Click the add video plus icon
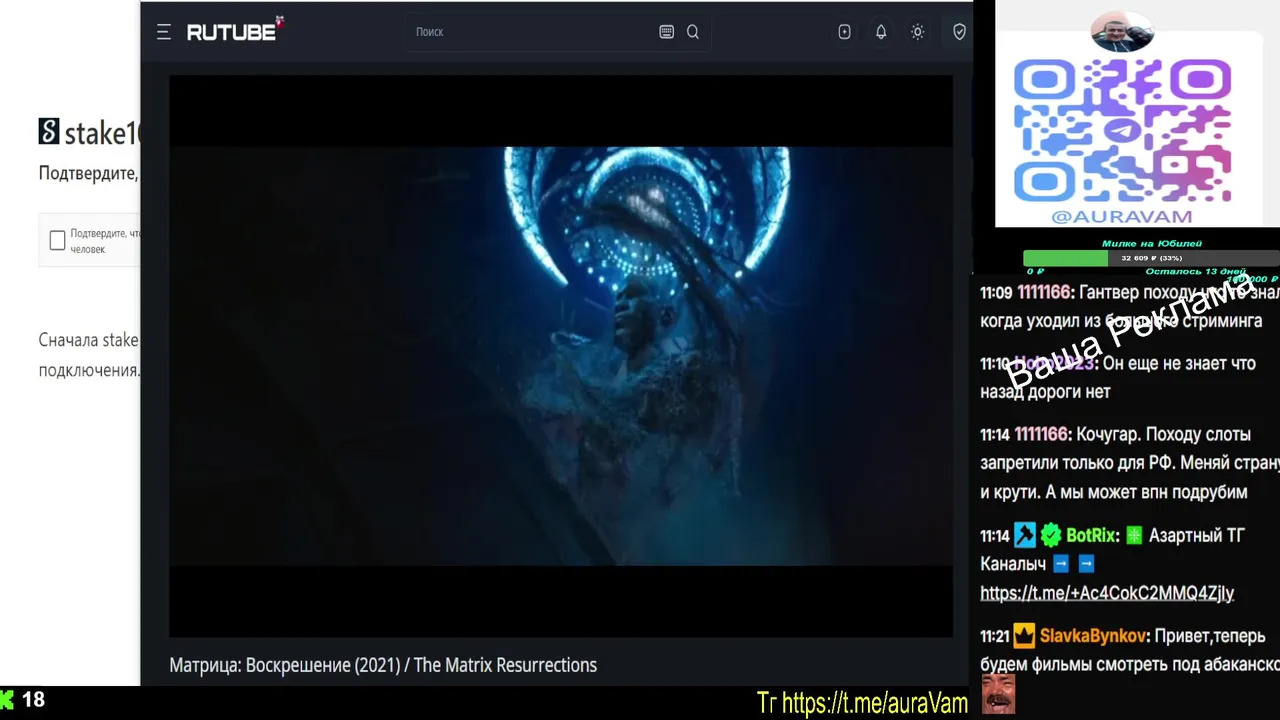Screen dimensions: 1280x720 [844, 32]
